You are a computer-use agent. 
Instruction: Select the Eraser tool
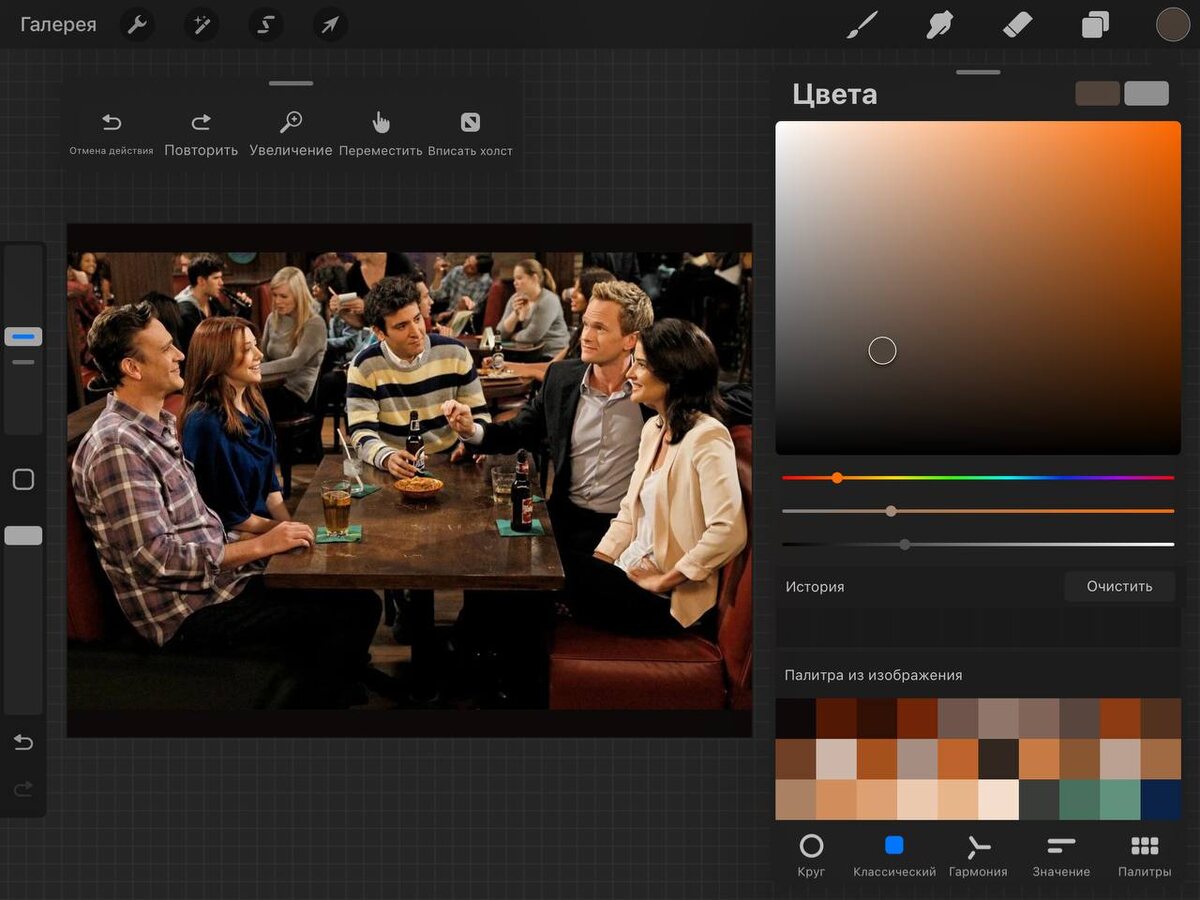coord(1017,25)
